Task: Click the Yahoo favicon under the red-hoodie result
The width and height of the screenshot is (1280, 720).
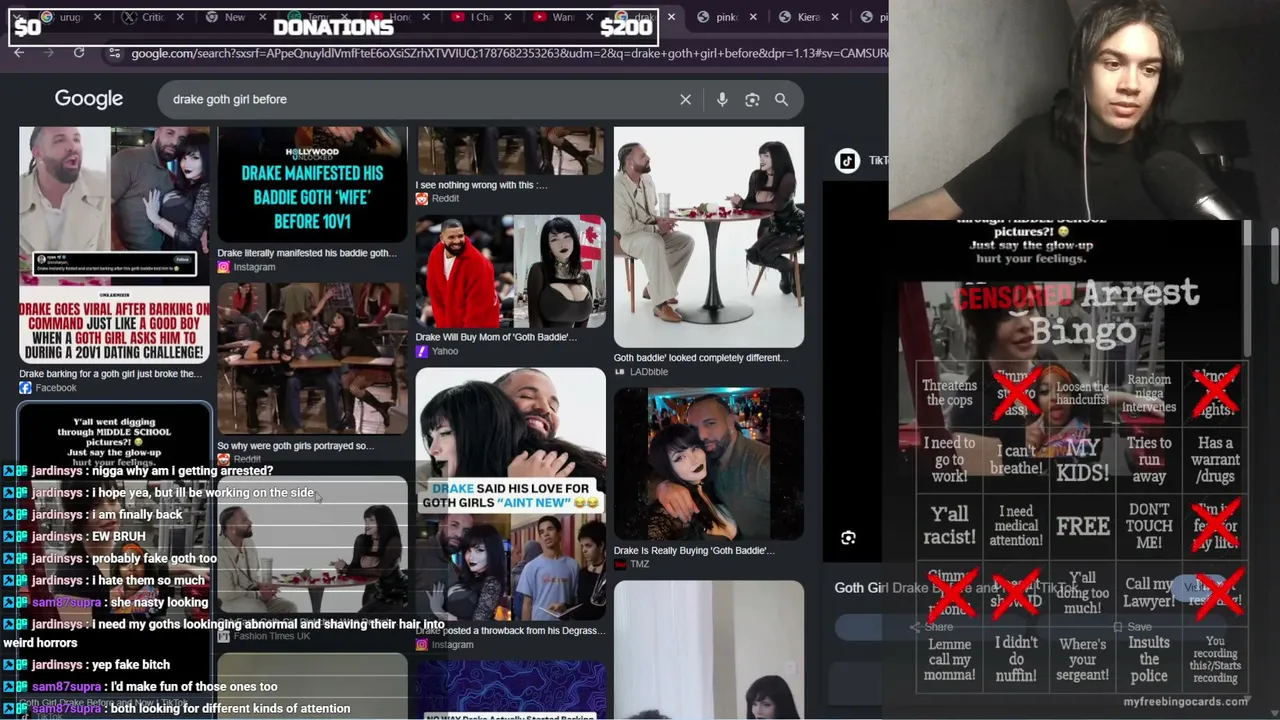Action: [422, 351]
